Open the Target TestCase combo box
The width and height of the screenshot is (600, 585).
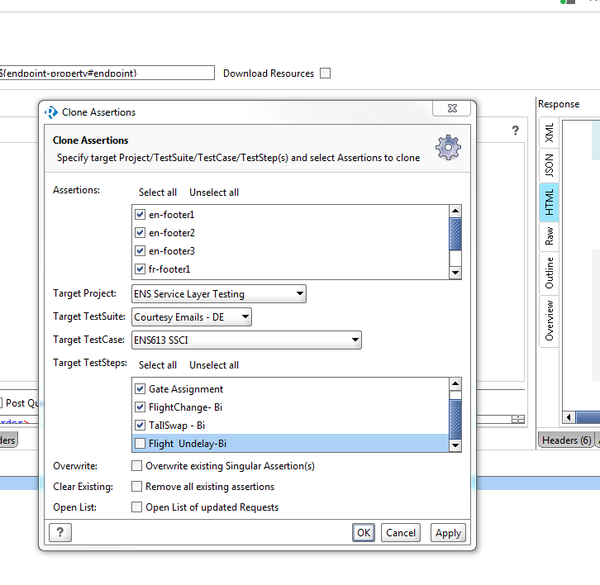pyautogui.click(x=246, y=341)
